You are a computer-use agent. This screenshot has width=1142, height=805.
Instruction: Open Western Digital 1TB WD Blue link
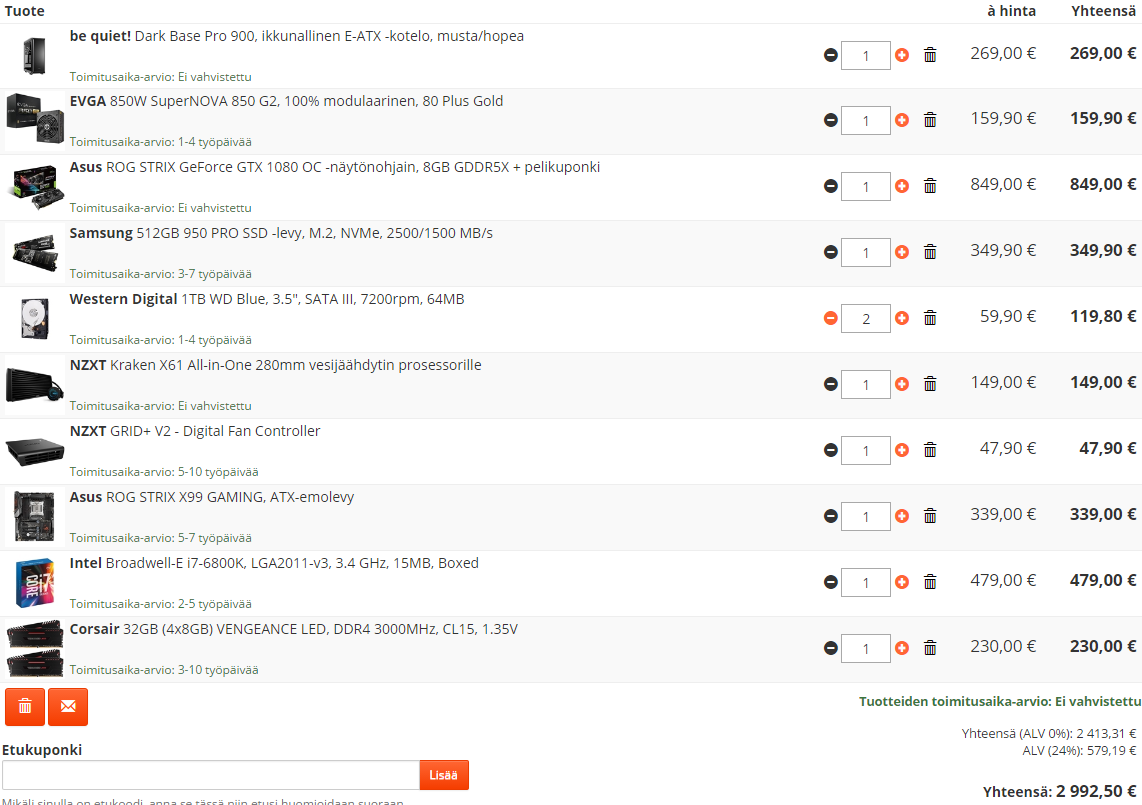[x=267, y=299]
